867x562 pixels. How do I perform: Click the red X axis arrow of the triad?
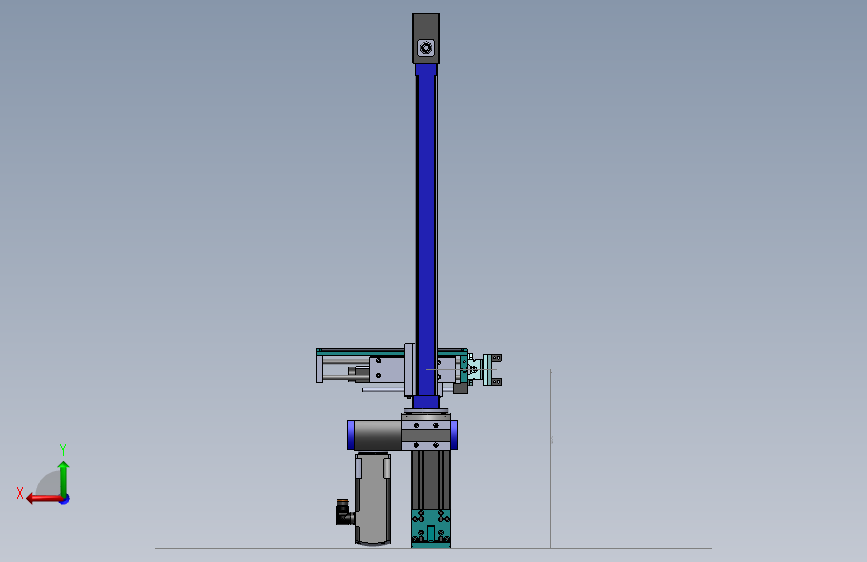(x=43, y=499)
